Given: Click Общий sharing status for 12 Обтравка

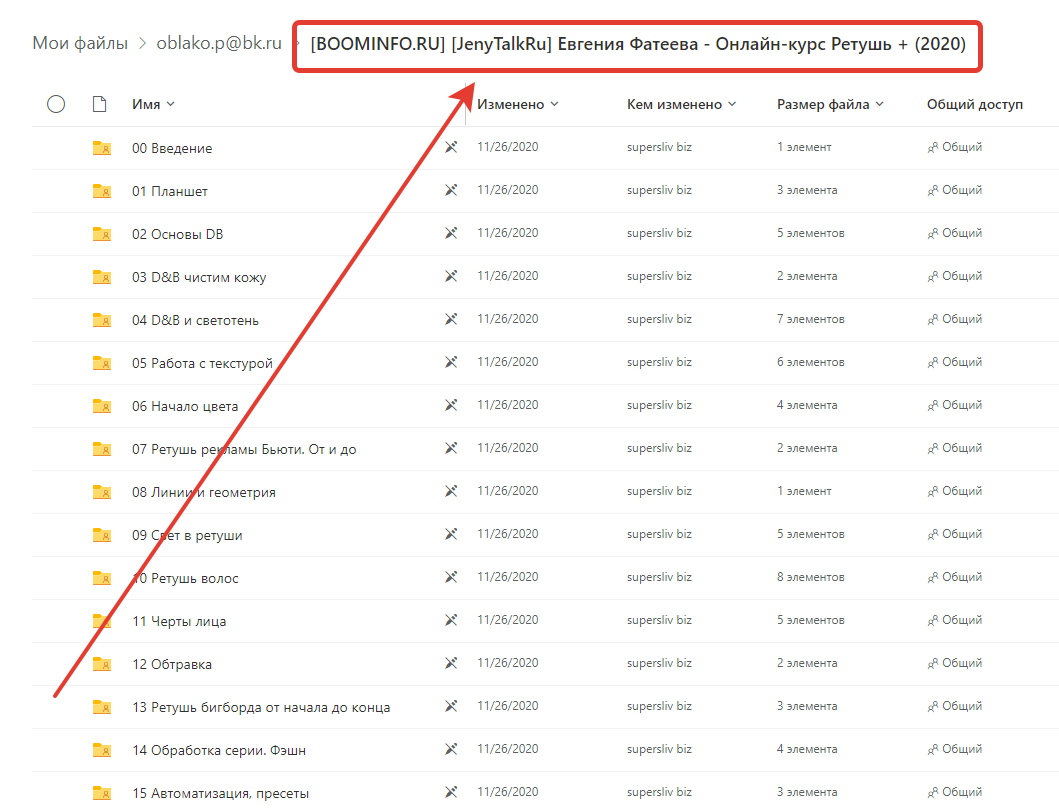Looking at the screenshot, I should pos(962,663).
